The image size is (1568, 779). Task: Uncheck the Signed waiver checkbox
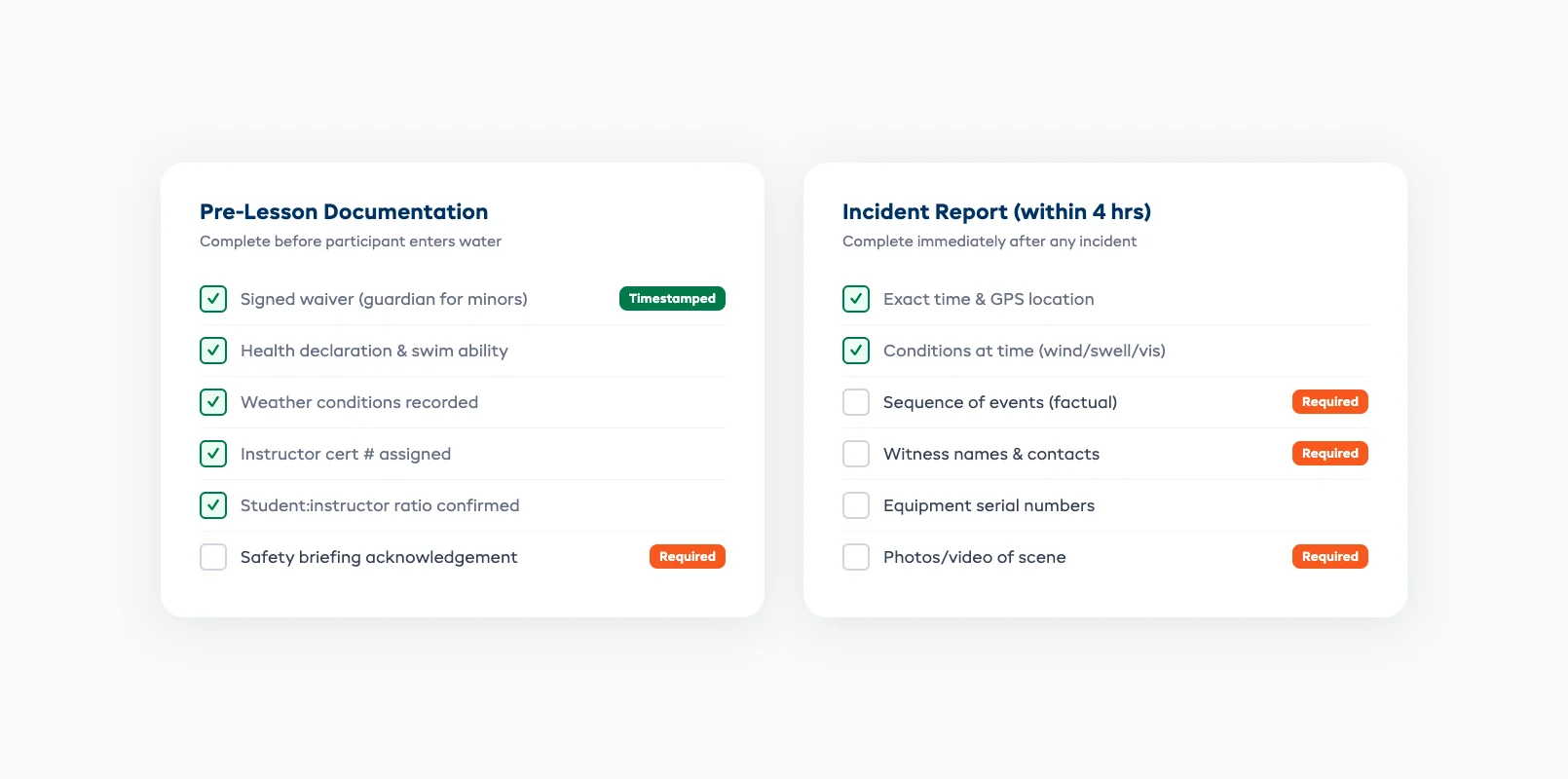point(213,298)
